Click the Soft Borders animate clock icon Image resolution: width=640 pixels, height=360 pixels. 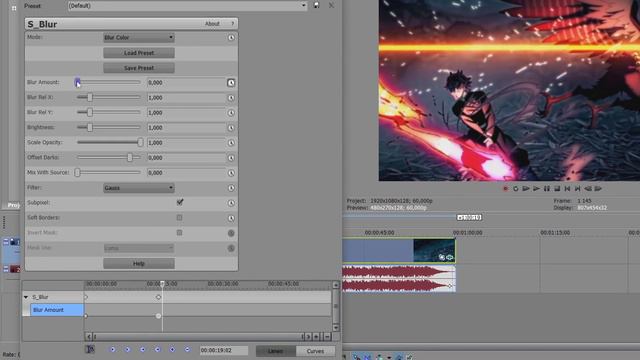click(x=231, y=218)
